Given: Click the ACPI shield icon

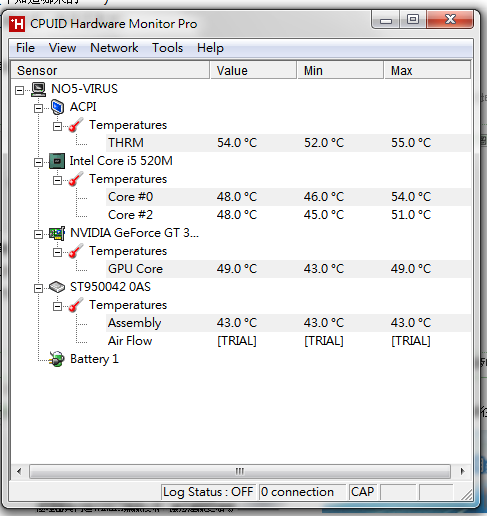Looking at the screenshot, I should tap(57, 107).
